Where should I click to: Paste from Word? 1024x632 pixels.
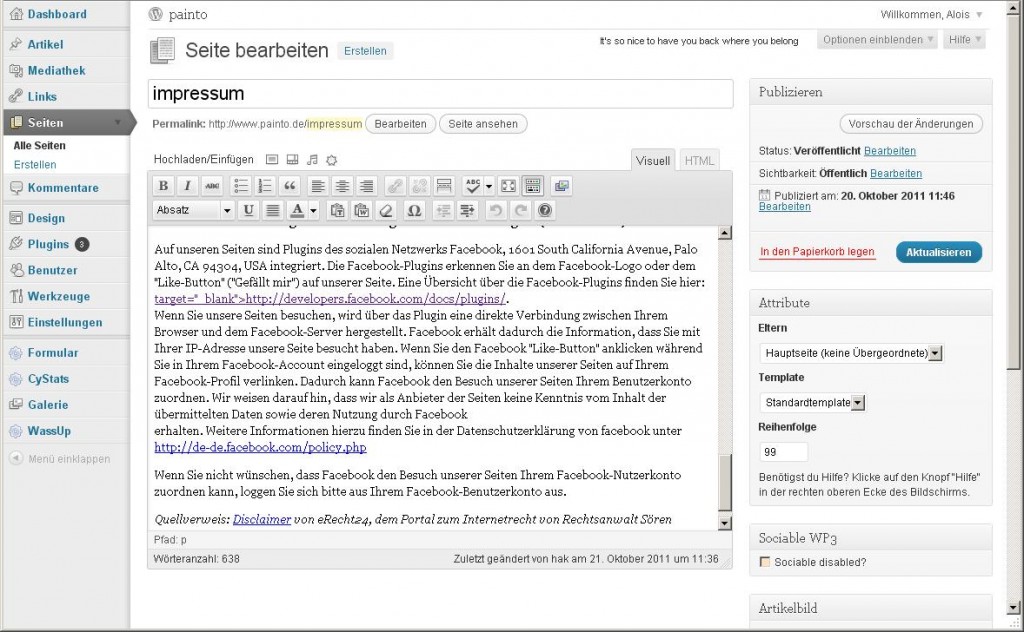pos(362,210)
